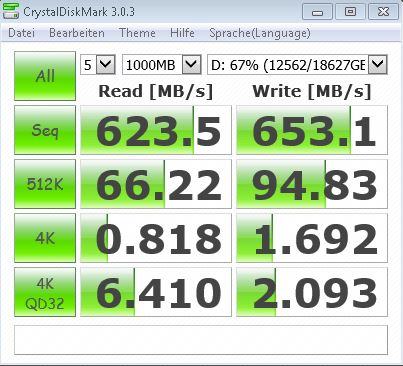Screen dimensions: 403x366
Task: Run the 4K QD32 test
Action: [45, 292]
